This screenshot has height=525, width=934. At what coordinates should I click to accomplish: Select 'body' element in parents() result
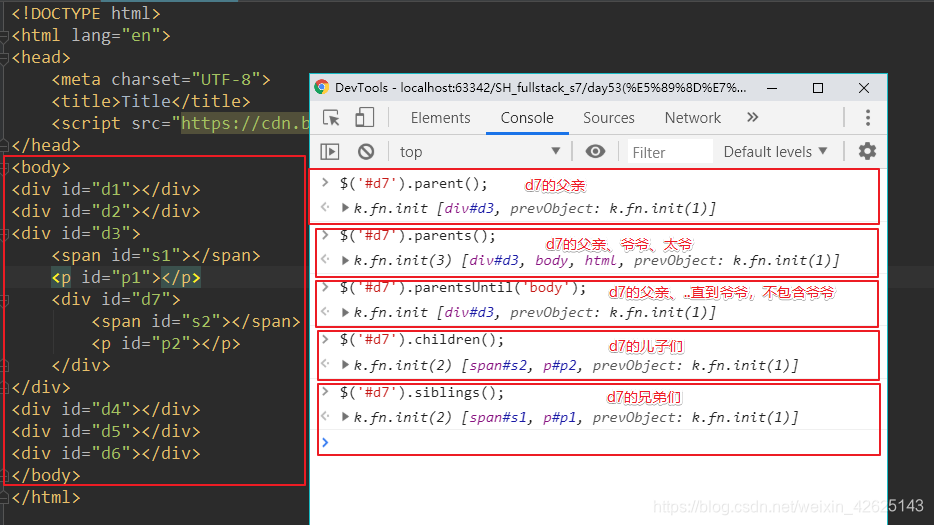(551, 261)
